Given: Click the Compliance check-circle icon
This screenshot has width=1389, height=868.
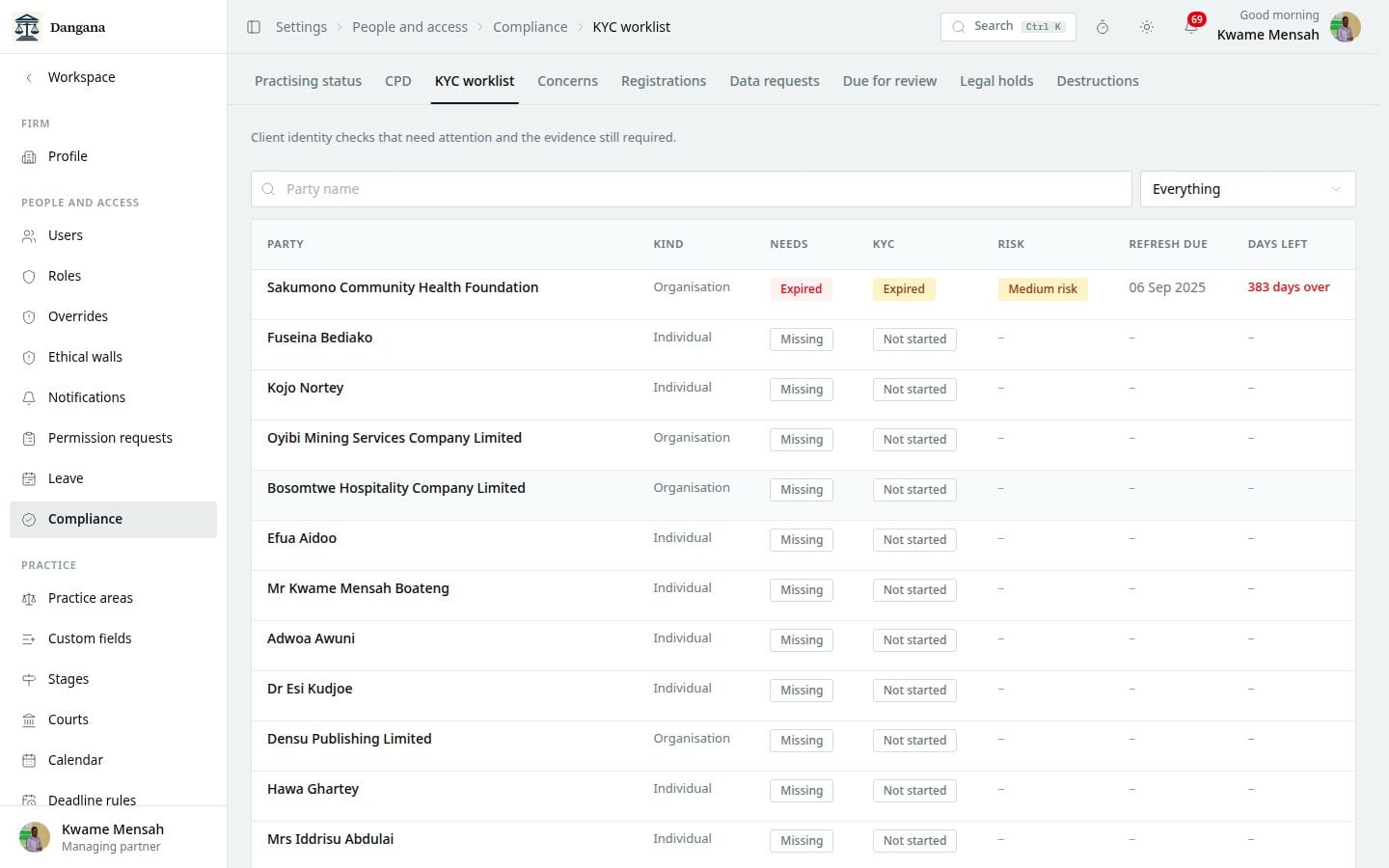Looking at the screenshot, I should 29,519.
